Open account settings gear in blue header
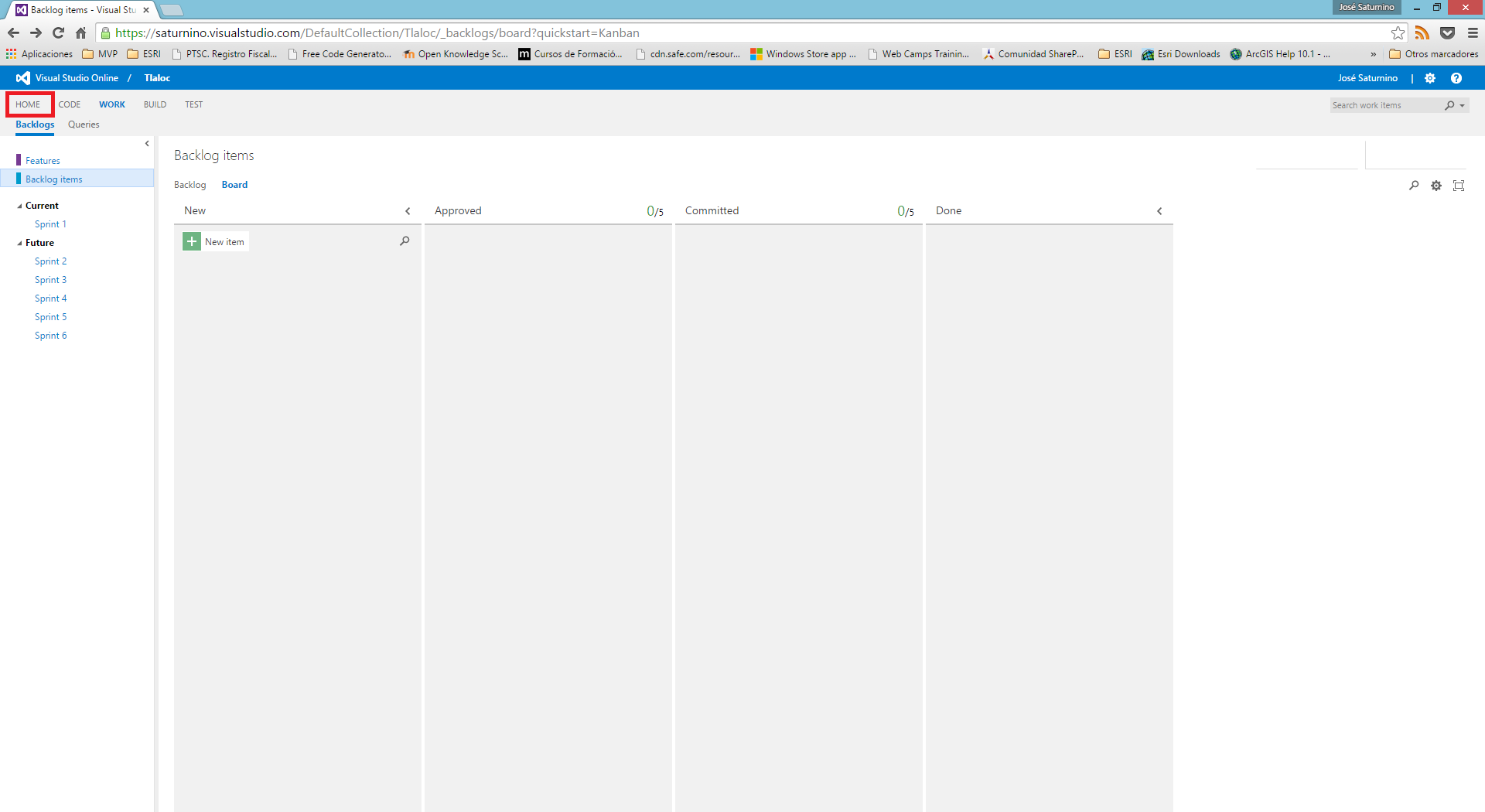Viewport: 1485px width, 812px height. coord(1430,78)
